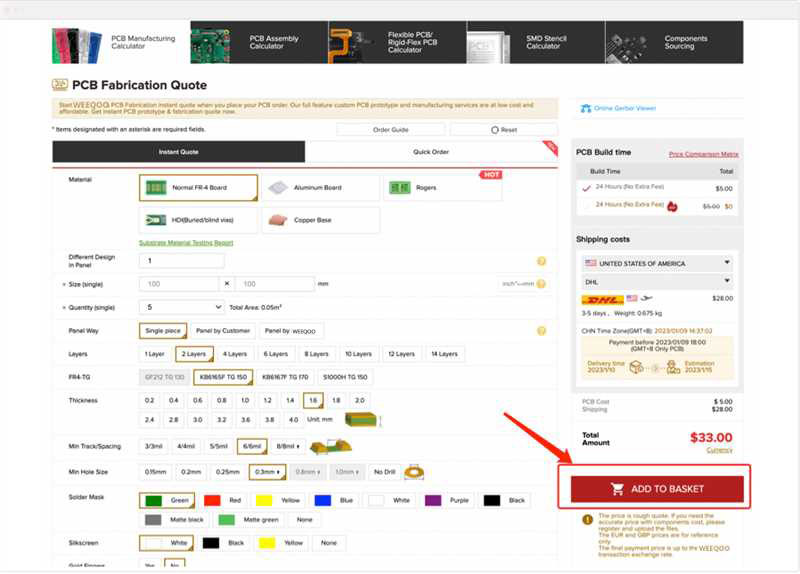Click the help icon for Panel Way
The image size is (800, 574).
pyautogui.click(x=541, y=330)
